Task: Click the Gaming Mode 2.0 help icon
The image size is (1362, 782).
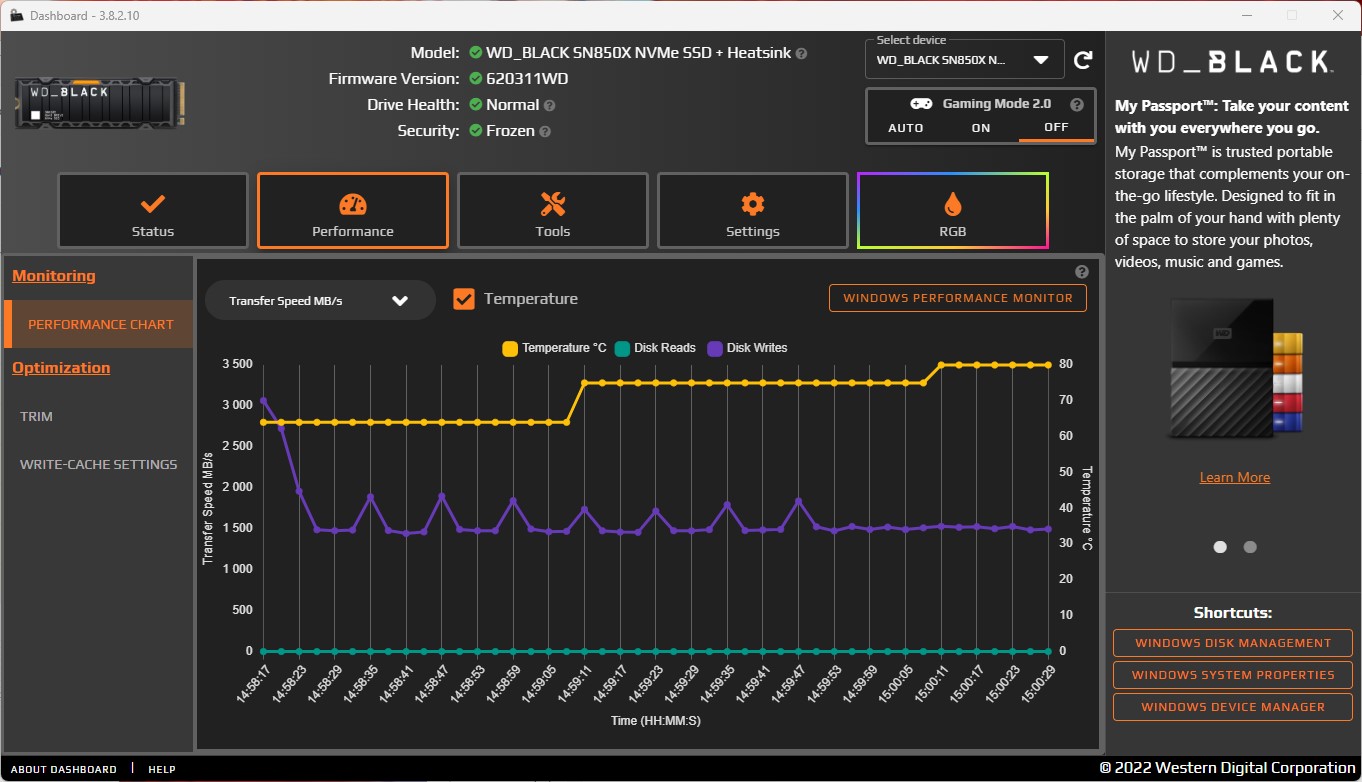Action: 1076,104
